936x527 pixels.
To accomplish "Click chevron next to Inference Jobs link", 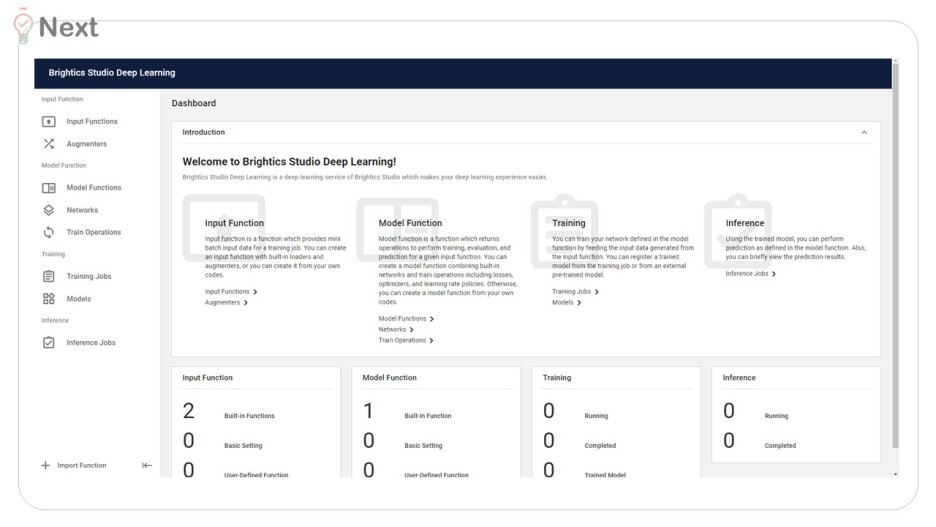I will coord(774,274).
